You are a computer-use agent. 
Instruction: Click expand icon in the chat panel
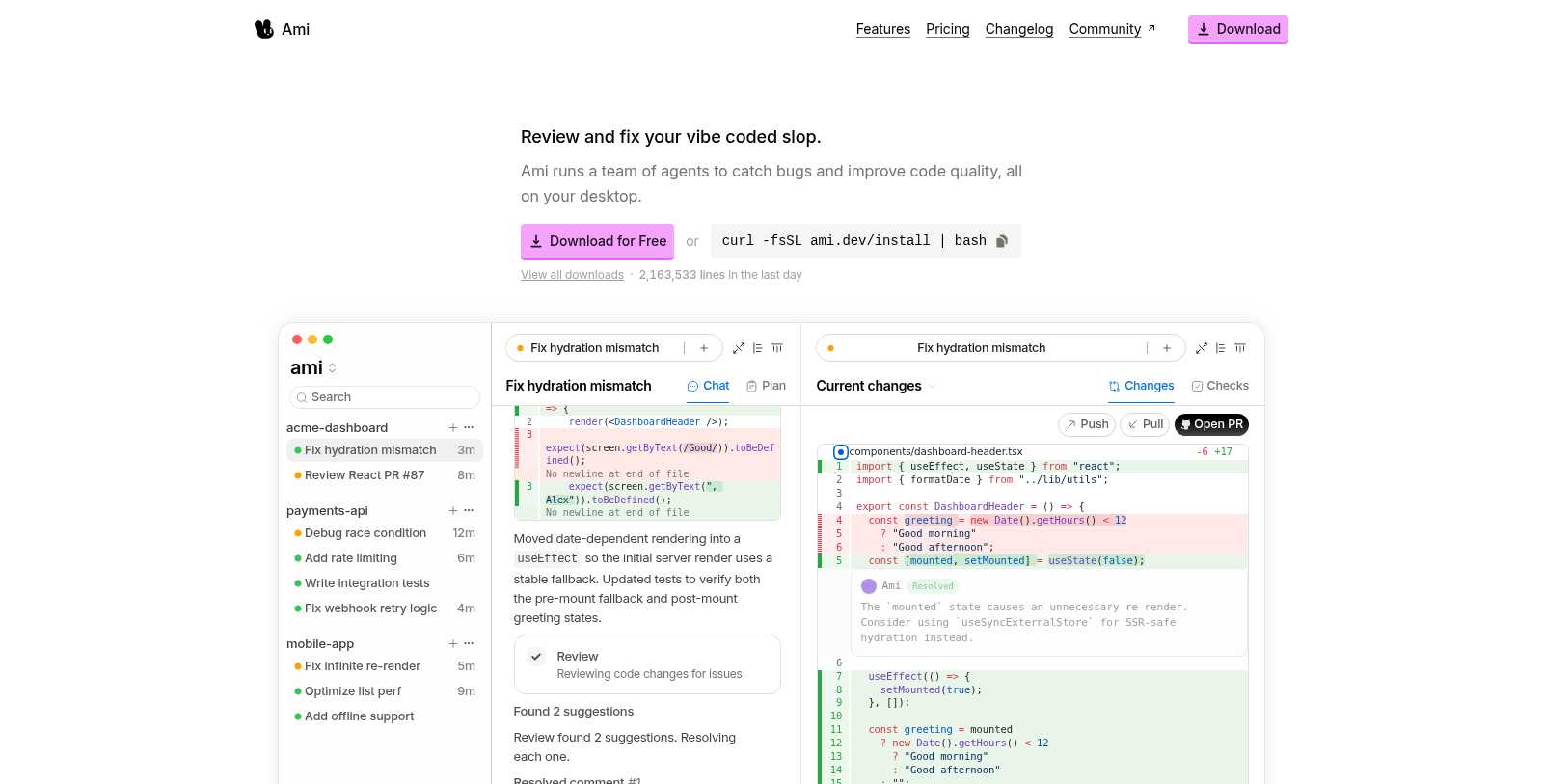pyautogui.click(x=739, y=348)
